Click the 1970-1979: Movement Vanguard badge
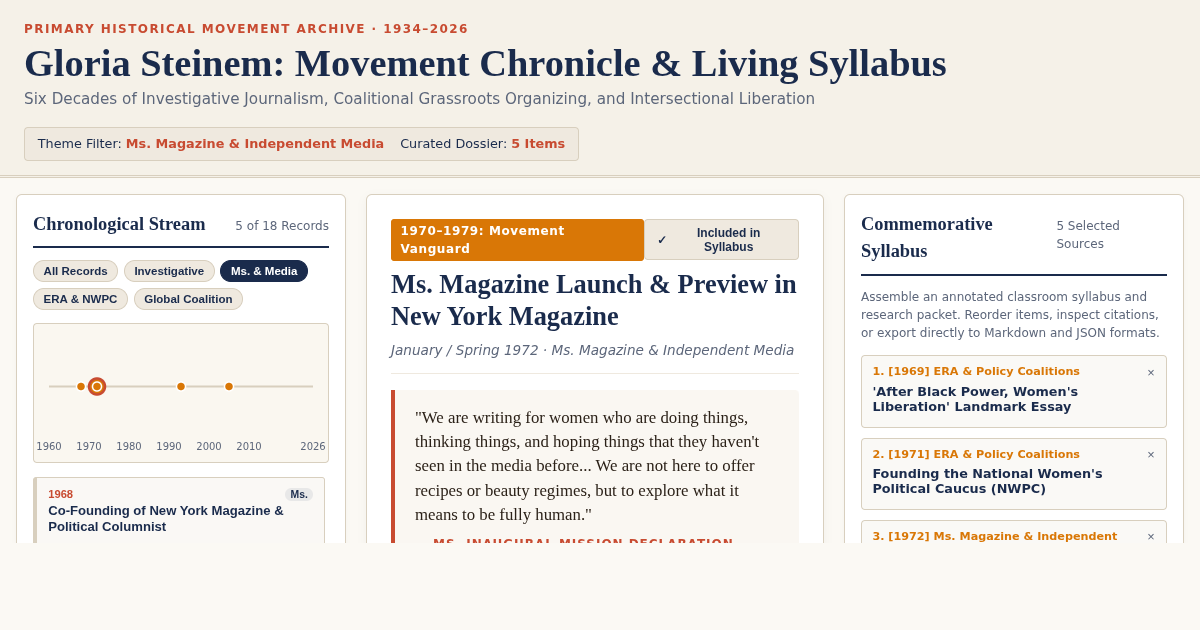Image resolution: width=1200 pixels, height=630 pixels. point(517,240)
